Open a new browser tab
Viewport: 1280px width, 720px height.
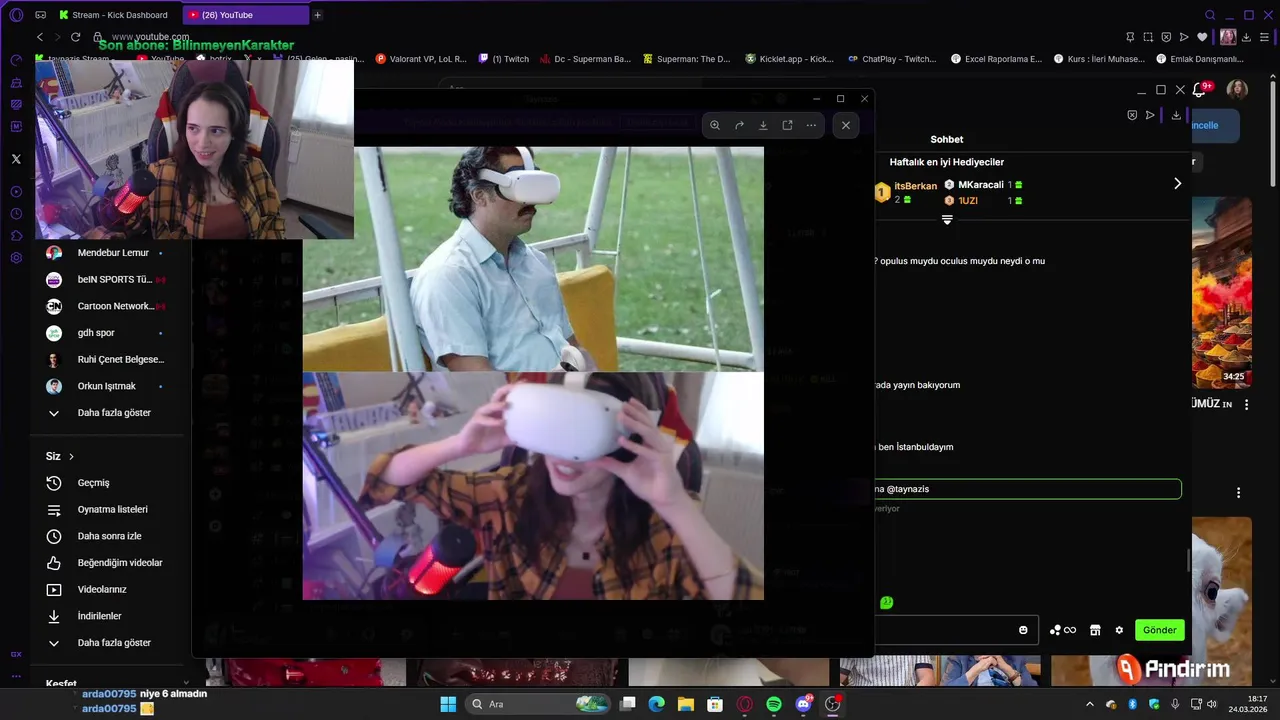click(x=318, y=15)
